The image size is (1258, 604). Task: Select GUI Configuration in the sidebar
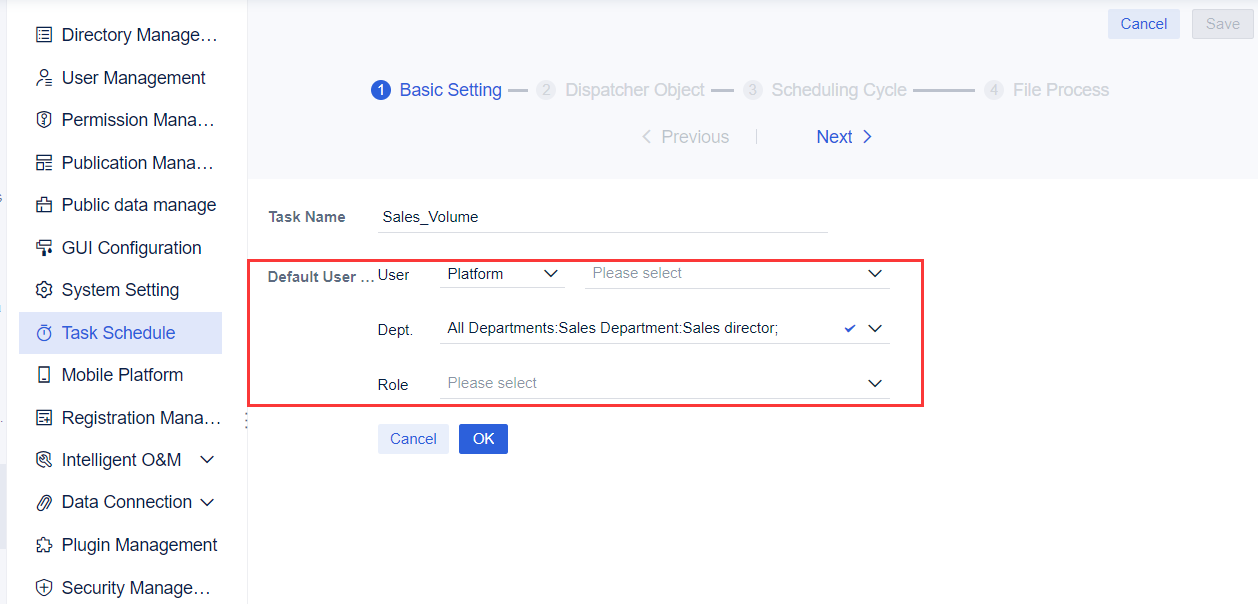point(131,247)
